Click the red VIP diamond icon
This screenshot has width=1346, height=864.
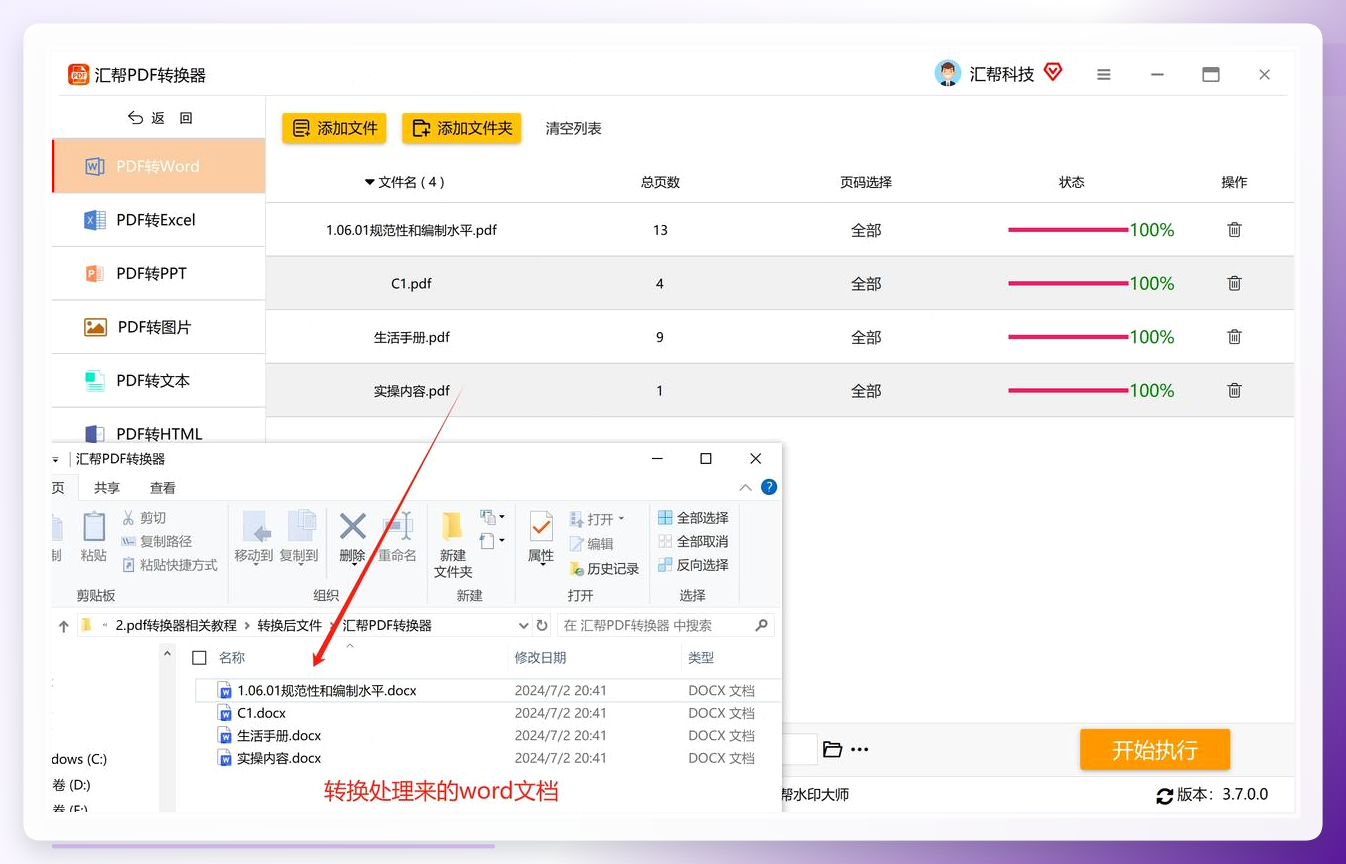coord(1052,72)
